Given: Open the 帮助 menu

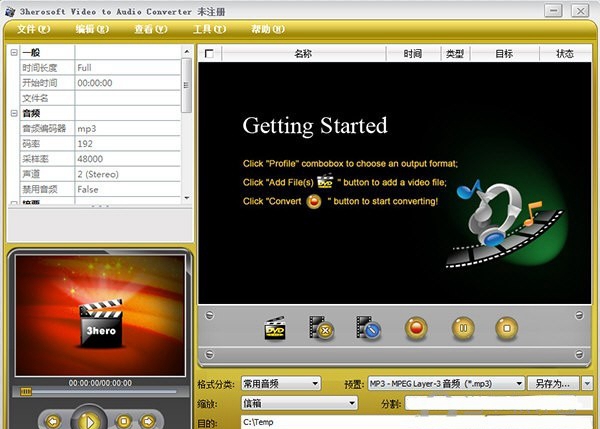Looking at the screenshot, I should pos(268,29).
